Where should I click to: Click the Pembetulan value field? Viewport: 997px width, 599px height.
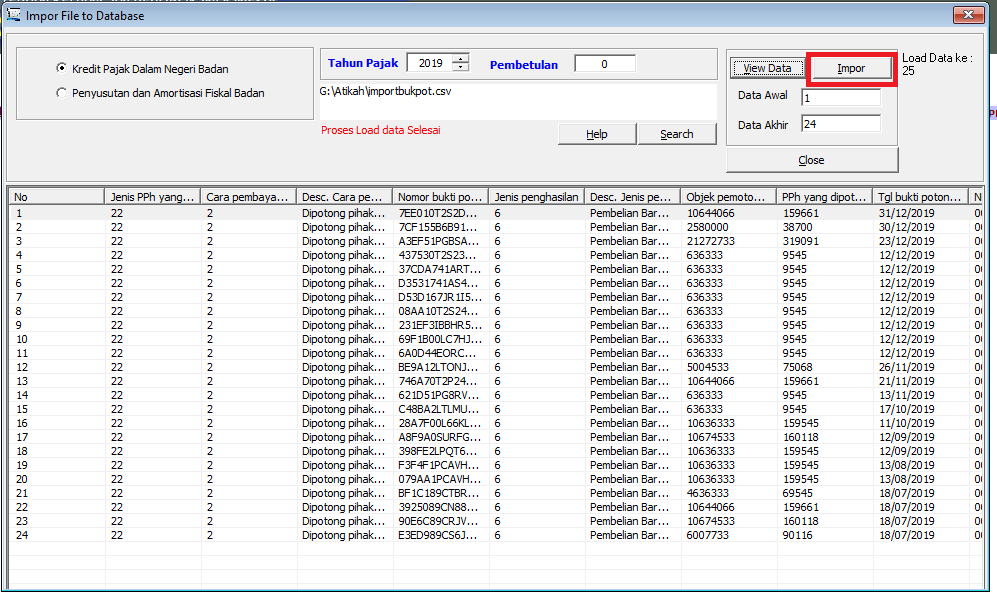point(605,64)
